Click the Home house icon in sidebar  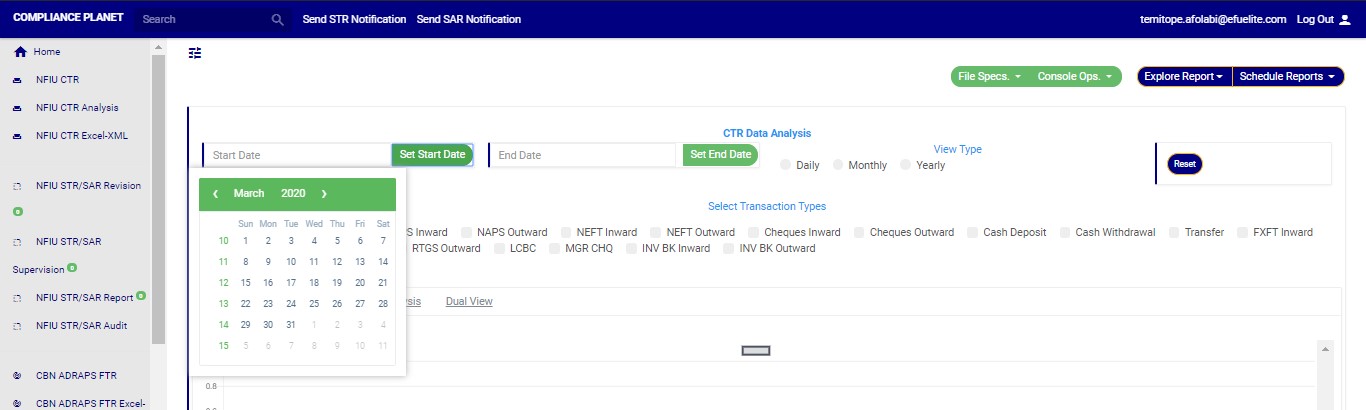(x=20, y=52)
